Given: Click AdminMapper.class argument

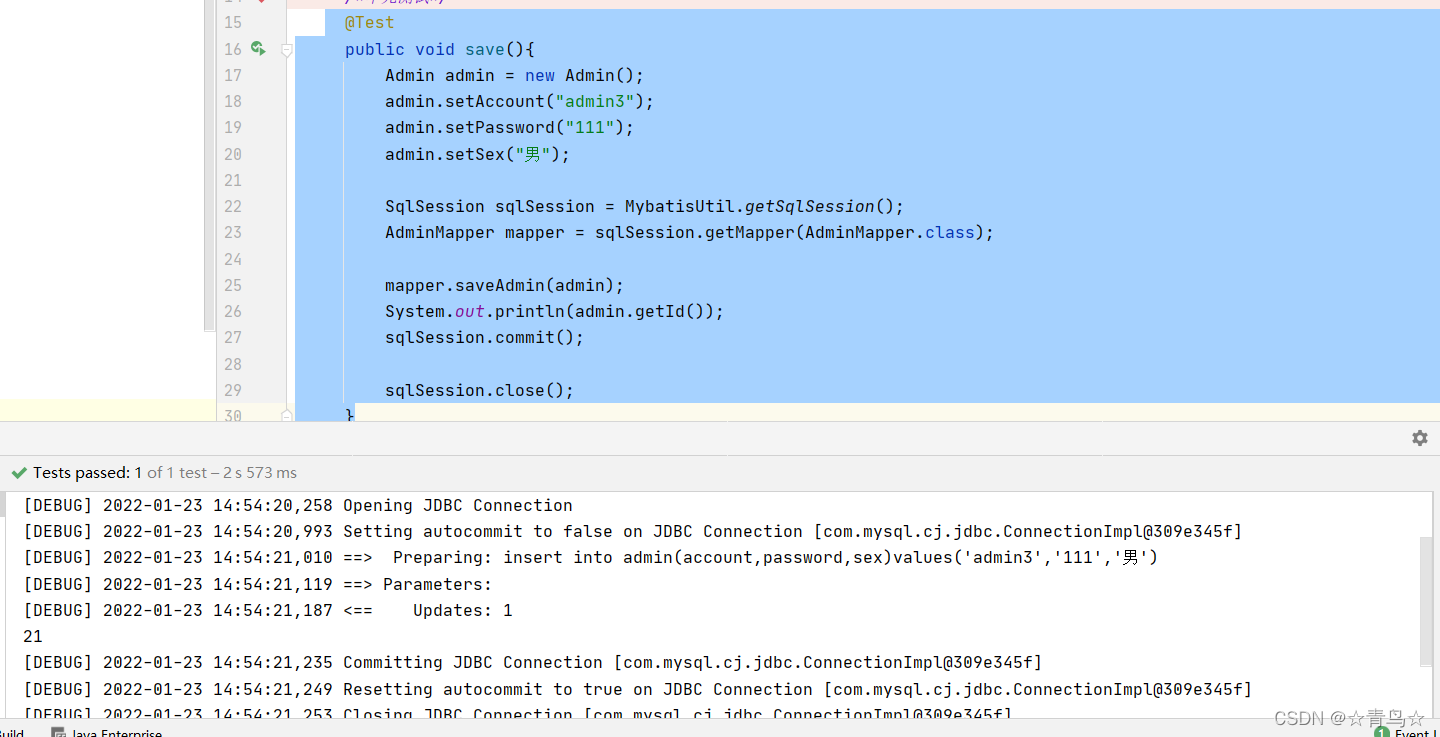Looking at the screenshot, I should click(x=890, y=232).
